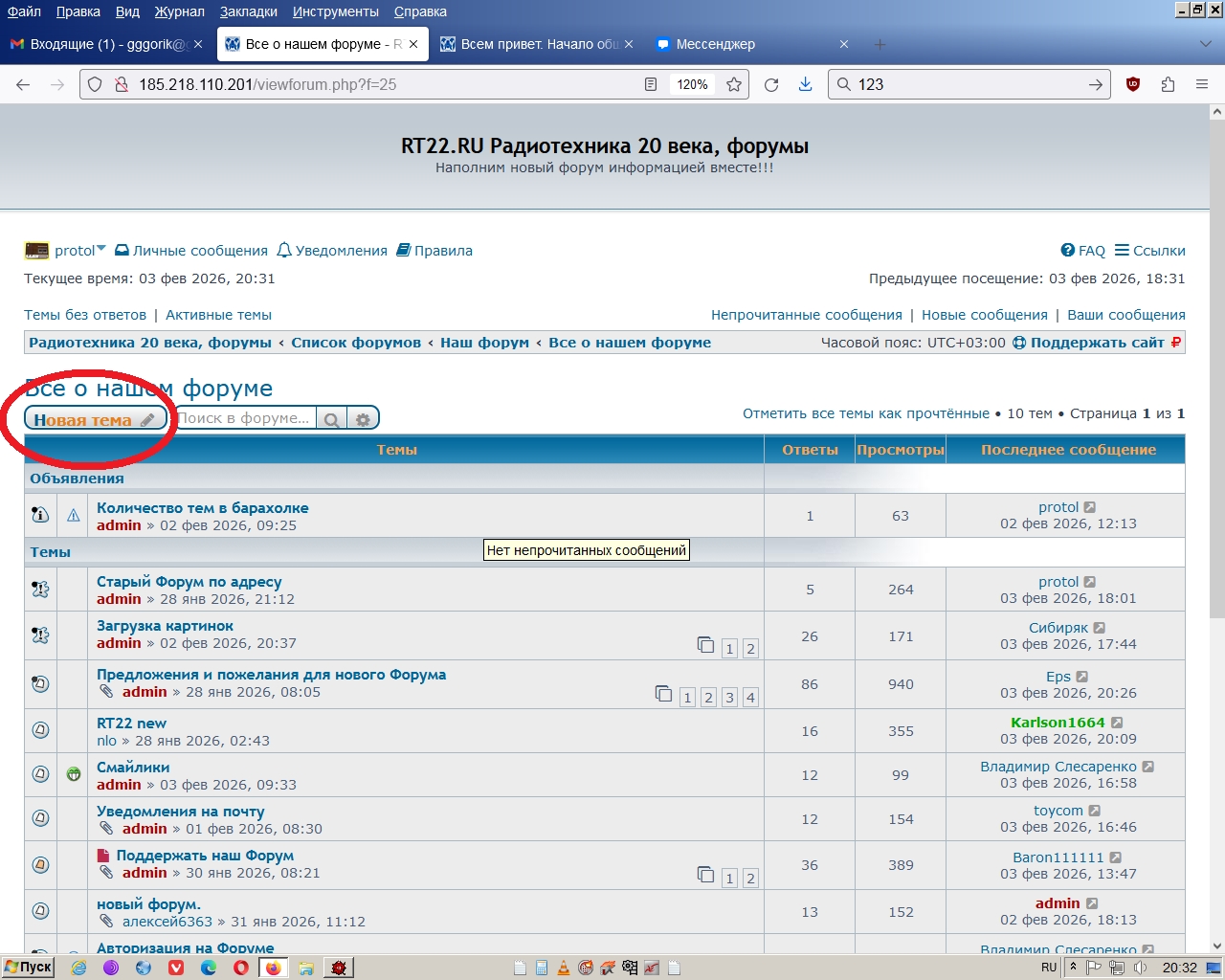Open Ссылки quick links dropdown
The height and width of the screenshot is (980, 1225).
1149,251
